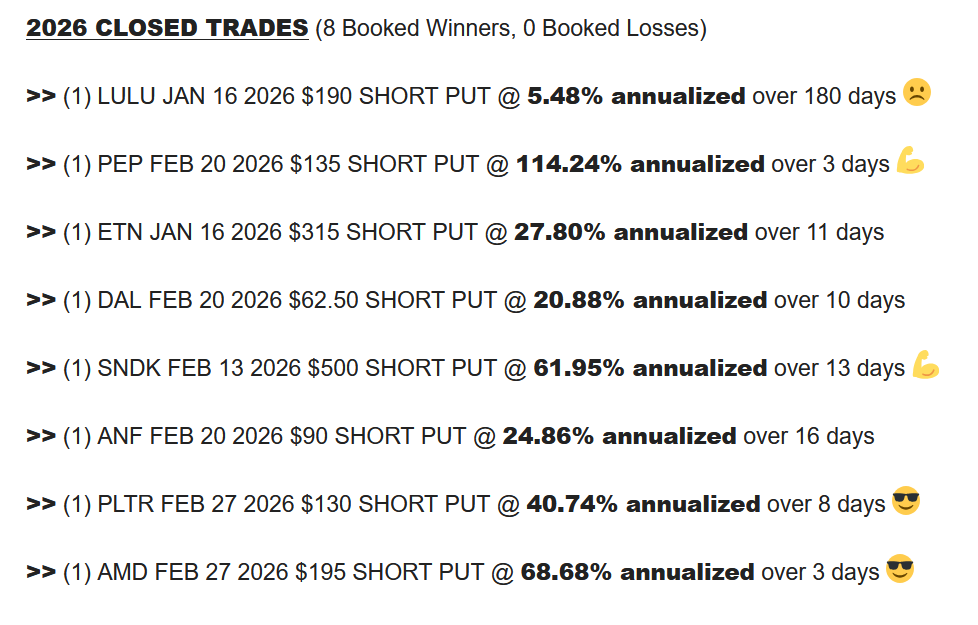Click the bold 24.86% annualized text
The image size is (978, 625).
[619, 437]
